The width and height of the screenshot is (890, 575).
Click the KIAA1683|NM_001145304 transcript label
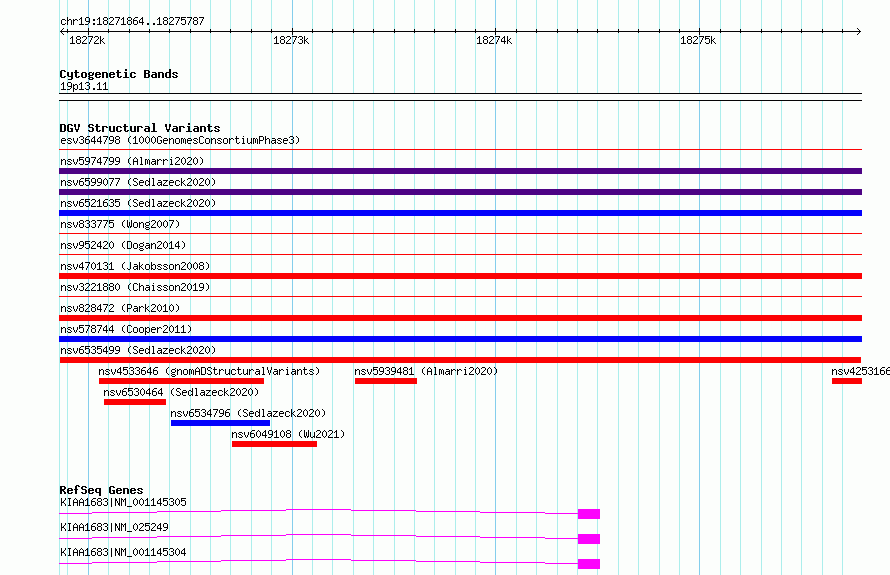pyautogui.click(x=123, y=552)
